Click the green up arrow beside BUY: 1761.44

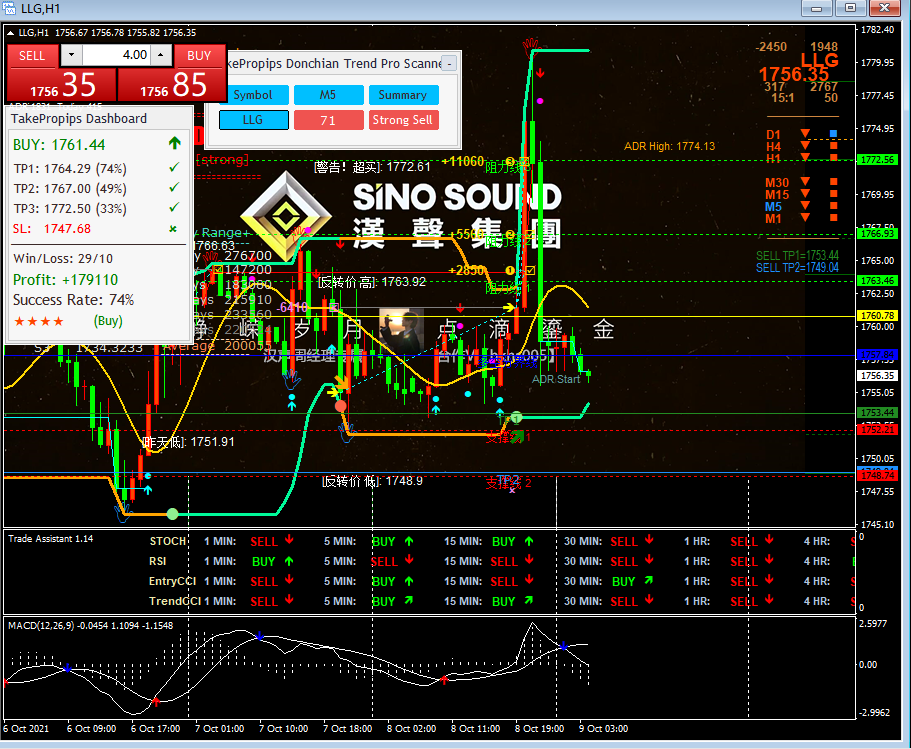tap(174, 143)
